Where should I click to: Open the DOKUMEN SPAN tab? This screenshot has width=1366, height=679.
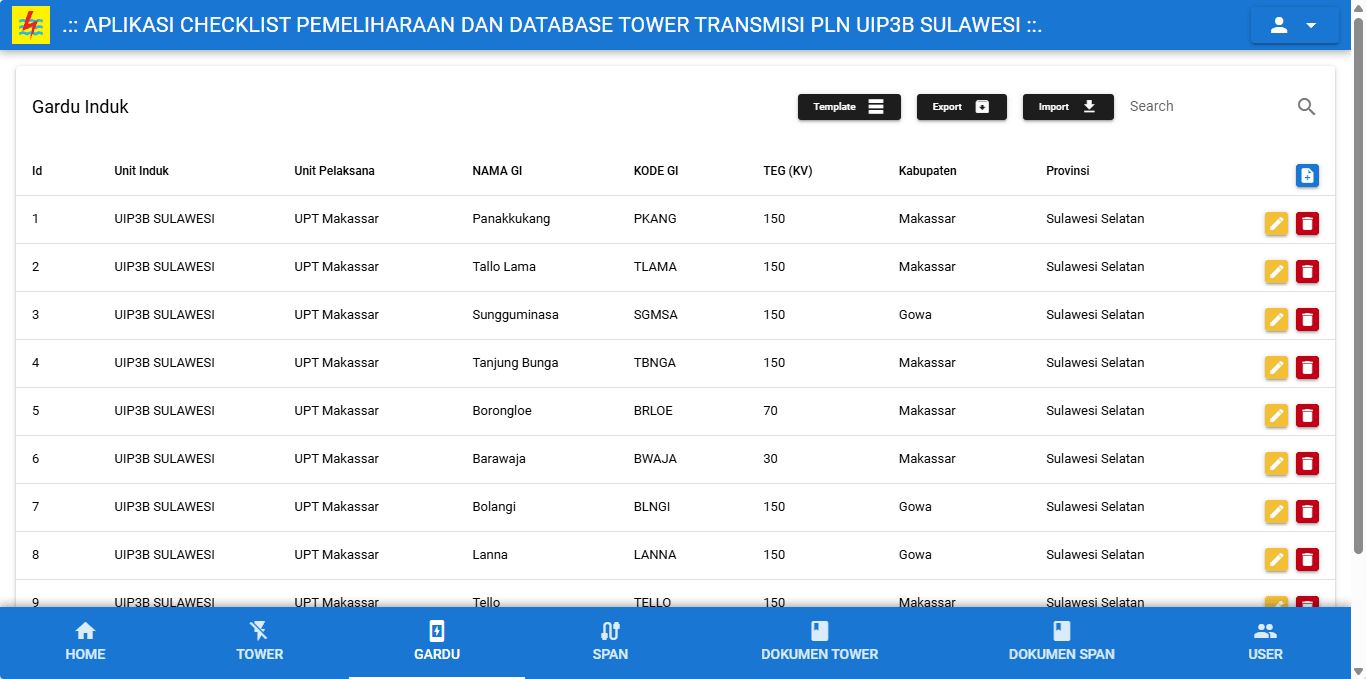(1062, 642)
